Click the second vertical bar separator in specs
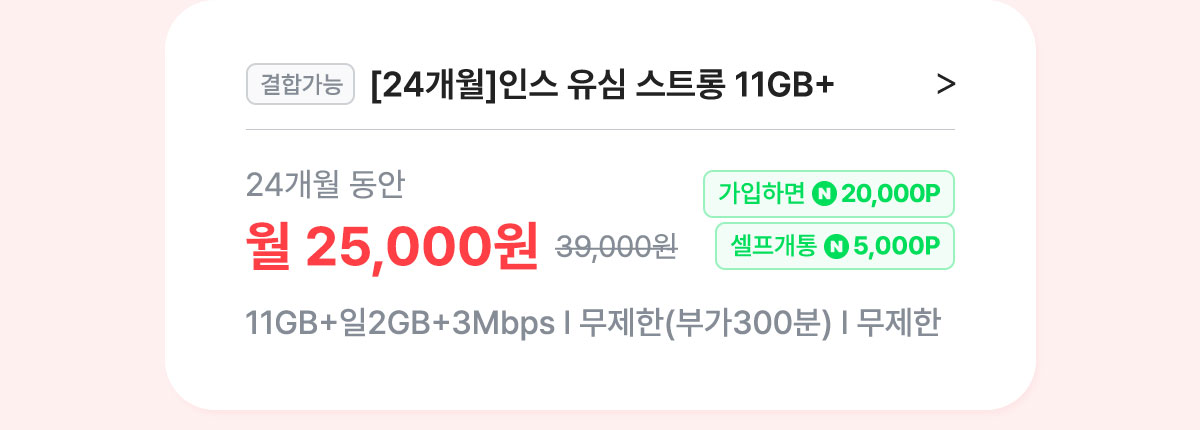The width and height of the screenshot is (1200, 430). tap(845, 325)
